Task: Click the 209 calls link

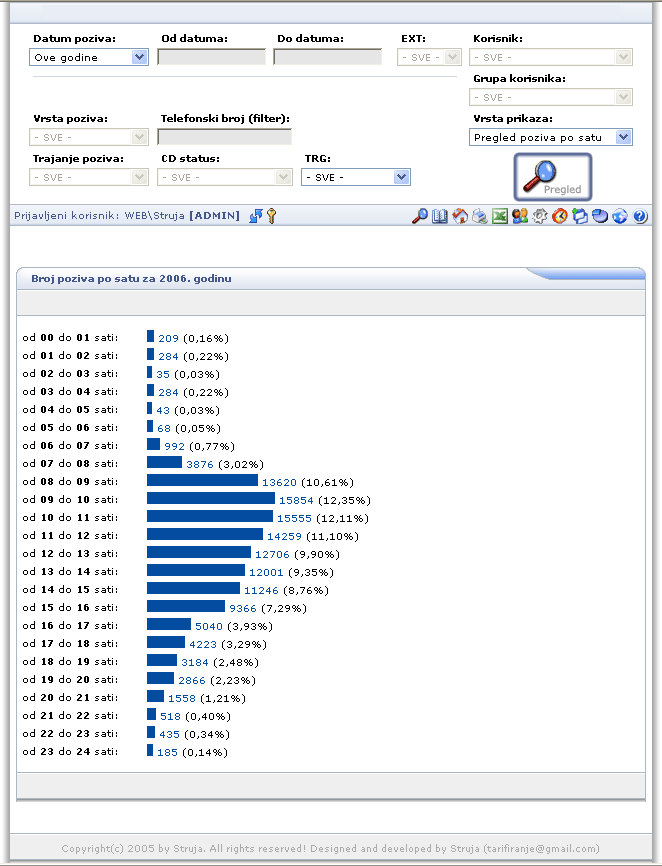Action: coord(168,338)
